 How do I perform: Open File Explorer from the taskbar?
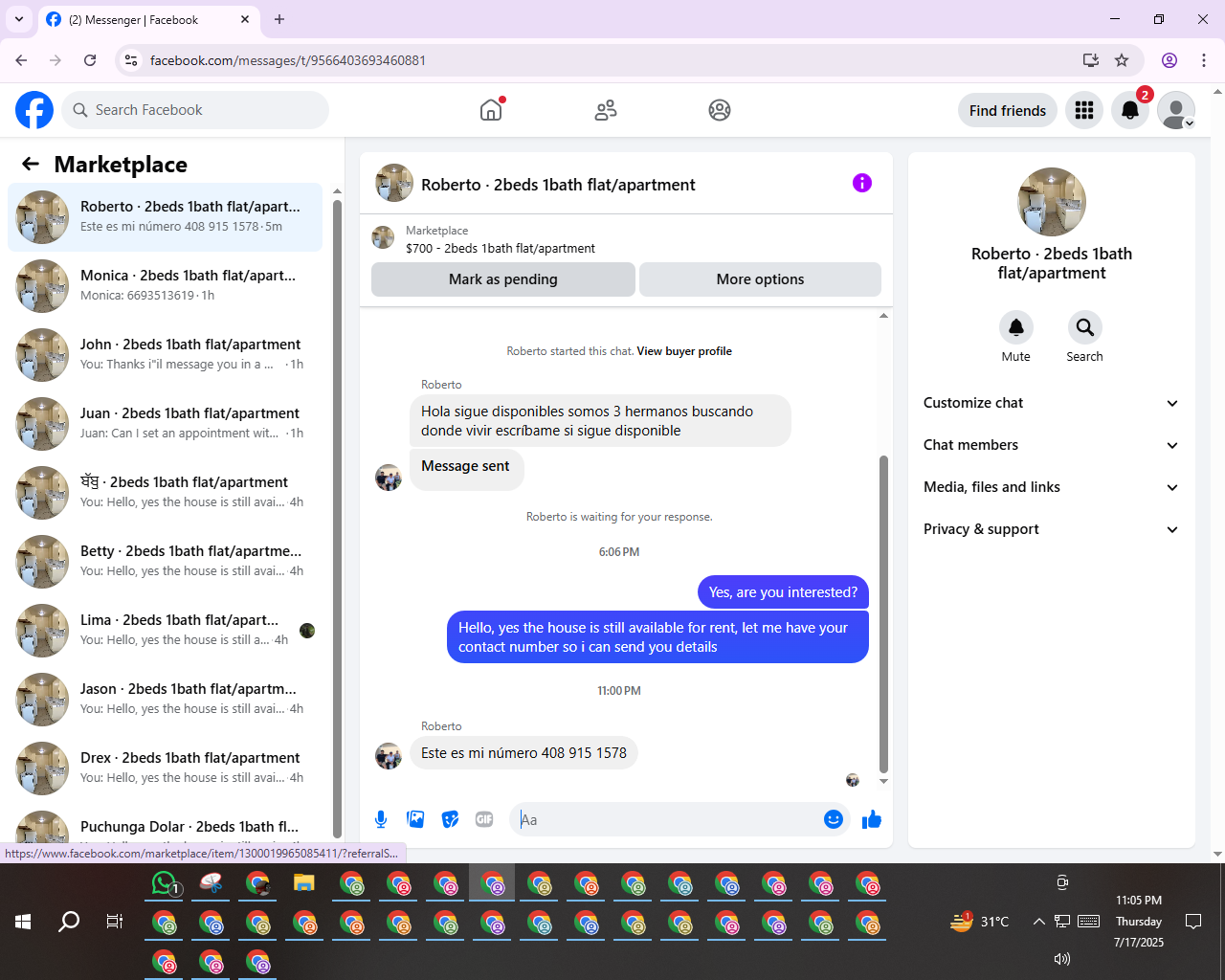click(304, 883)
